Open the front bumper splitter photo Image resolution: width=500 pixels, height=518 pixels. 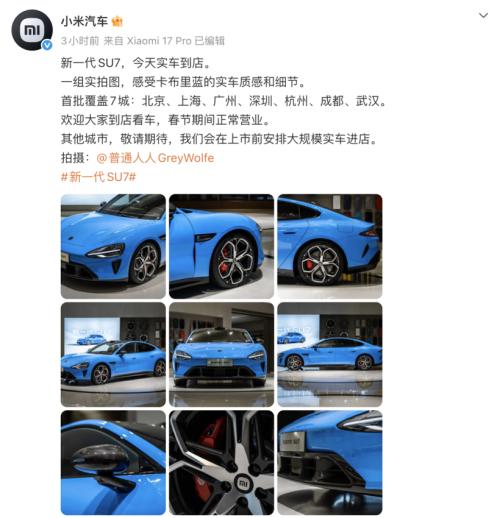330,463
